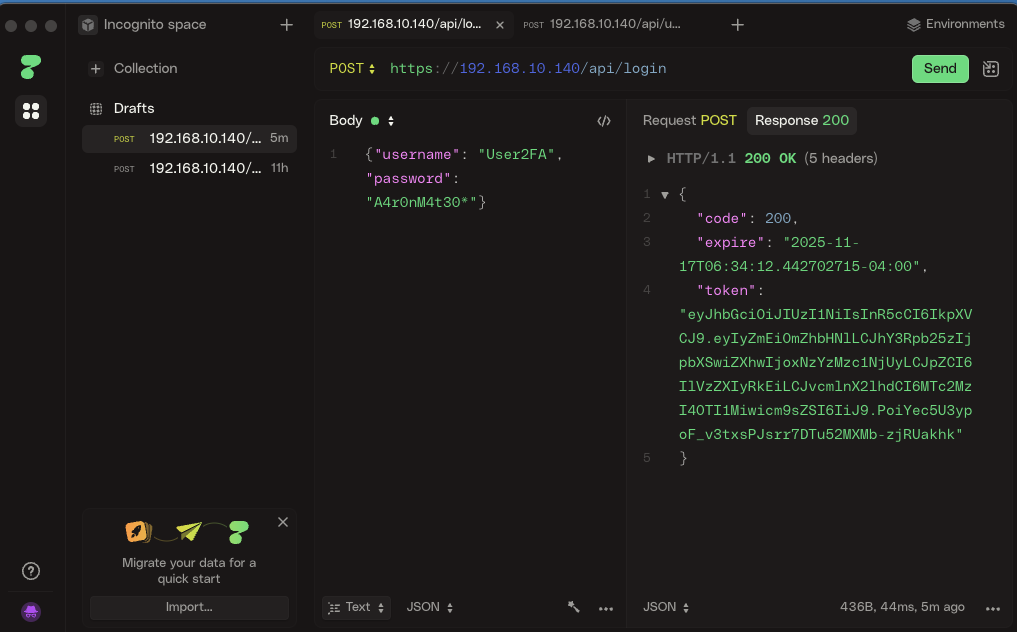Open the help question mark icon
1017x632 pixels.
click(x=31, y=571)
